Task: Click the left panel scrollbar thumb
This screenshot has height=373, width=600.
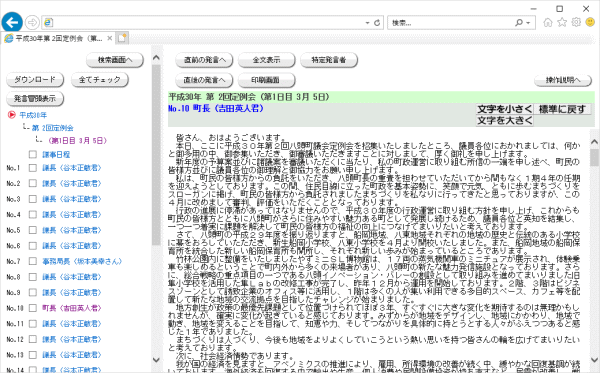Action: [156, 155]
